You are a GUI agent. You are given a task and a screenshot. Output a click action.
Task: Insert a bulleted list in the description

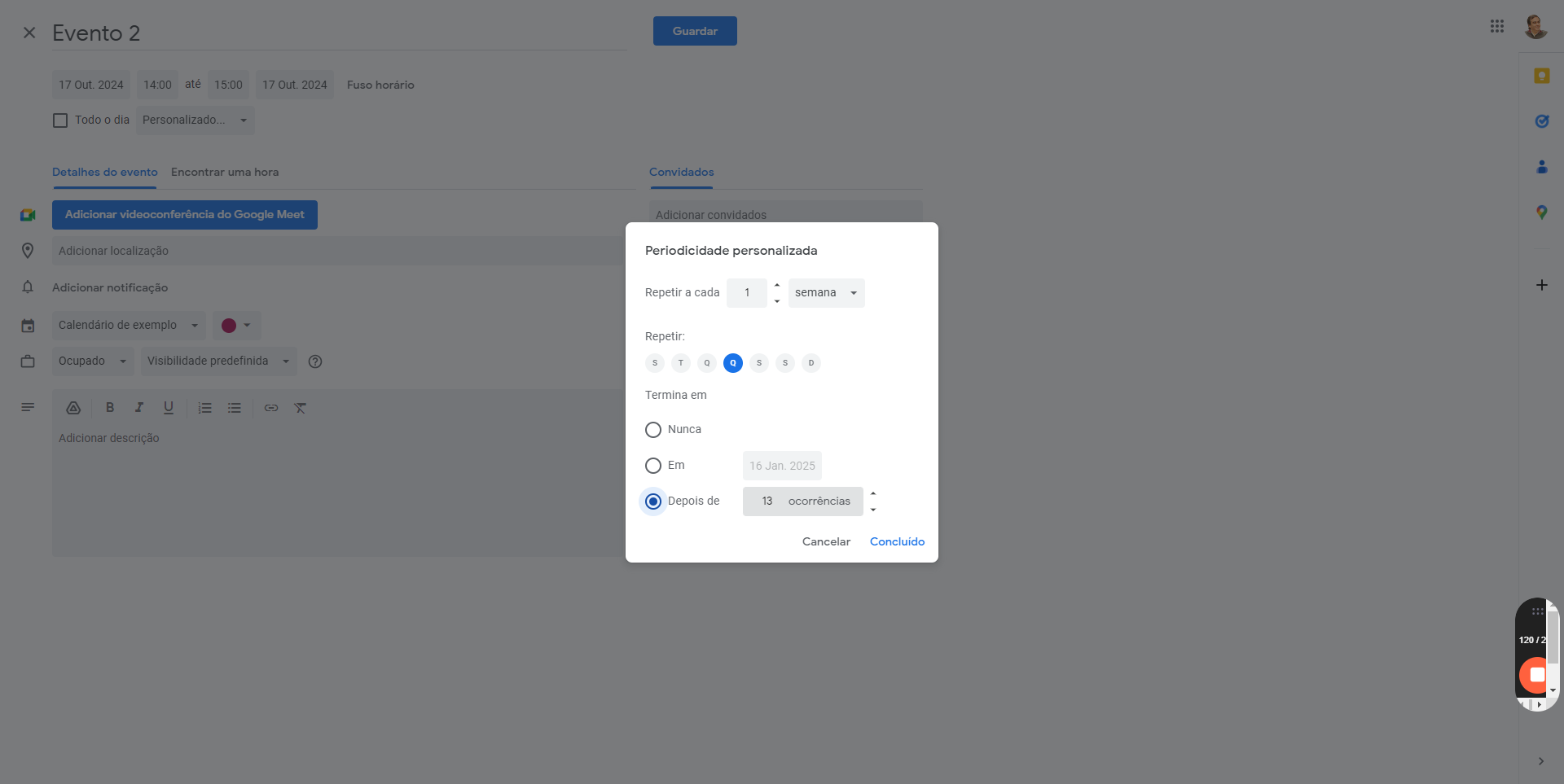coord(235,408)
